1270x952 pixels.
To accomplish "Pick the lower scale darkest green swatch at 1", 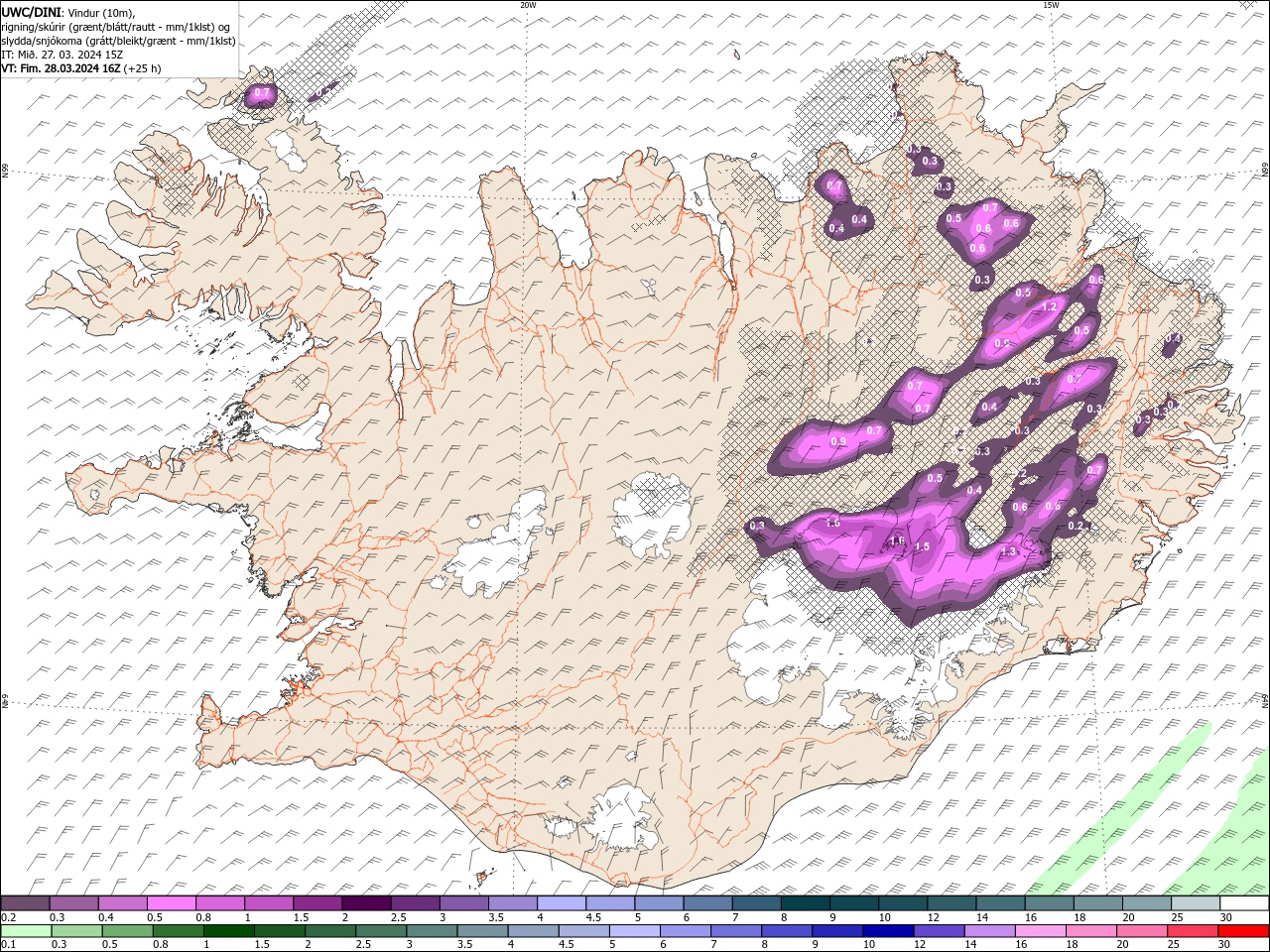I will pos(228,931).
